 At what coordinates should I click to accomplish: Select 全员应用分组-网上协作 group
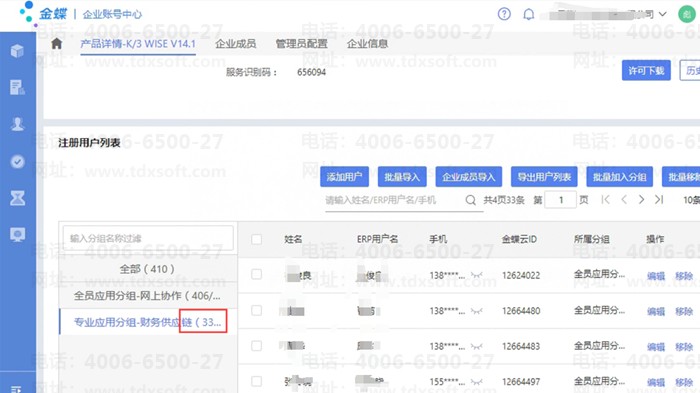tap(147, 296)
